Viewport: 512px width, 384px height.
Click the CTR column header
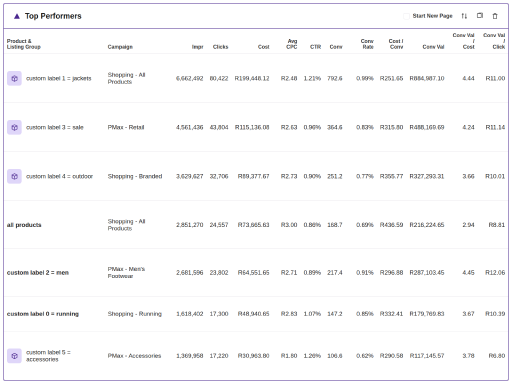[x=315, y=47]
